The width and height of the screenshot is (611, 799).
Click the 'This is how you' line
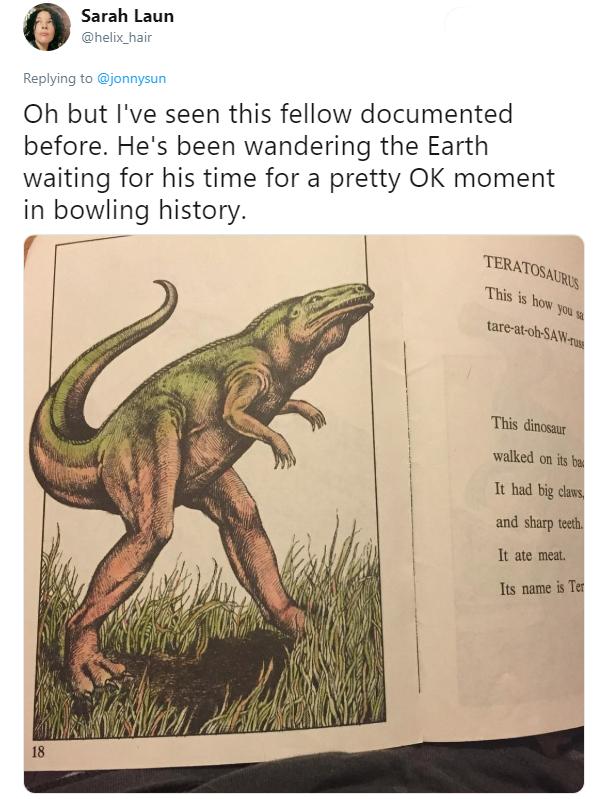click(534, 303)
